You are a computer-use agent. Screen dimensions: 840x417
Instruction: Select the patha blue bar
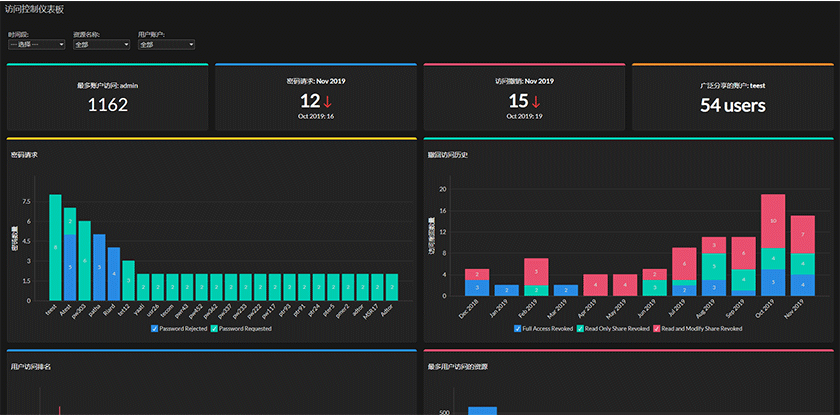point(99,267)
